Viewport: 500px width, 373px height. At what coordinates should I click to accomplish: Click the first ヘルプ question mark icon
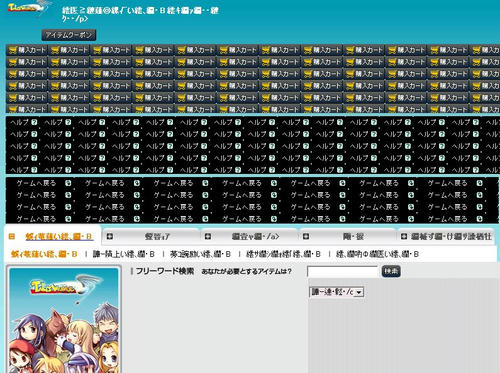(34, 122)
